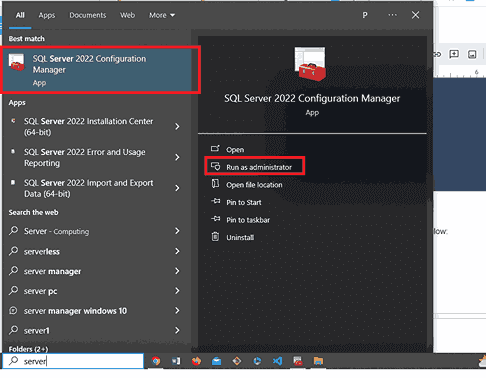Choose the serverless web suggestion
This screenshot has width=486, height=378.
coord(42,251)
